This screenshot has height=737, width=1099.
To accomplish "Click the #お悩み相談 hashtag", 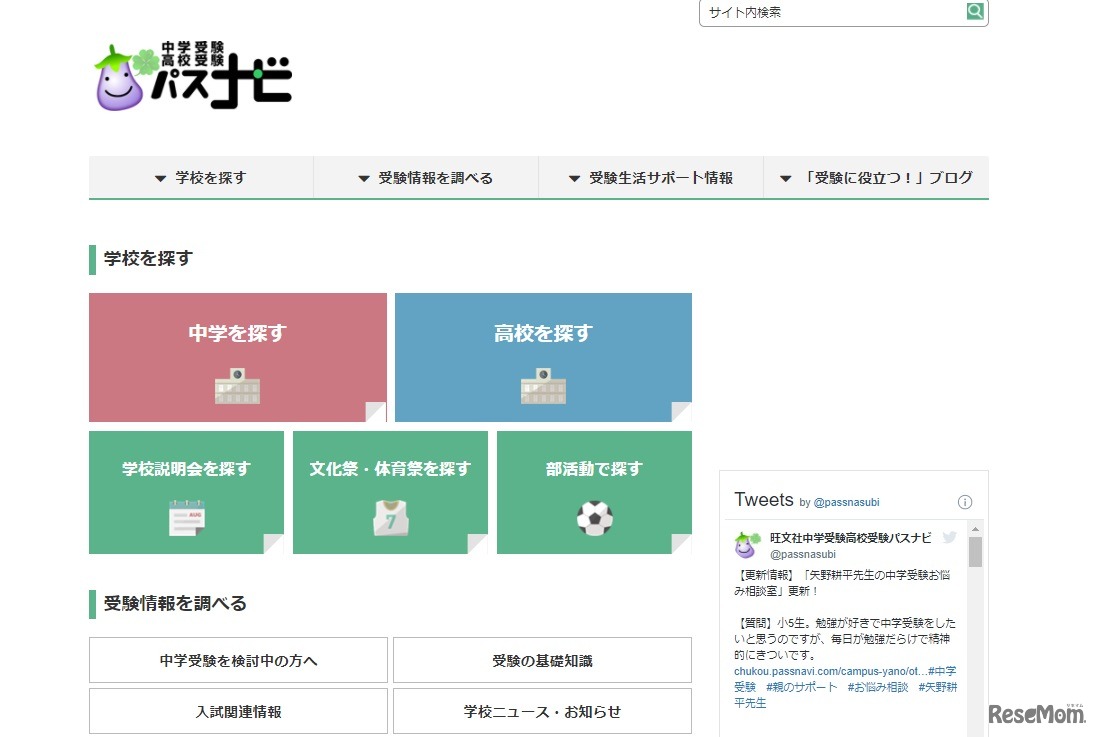I will 878,687.
